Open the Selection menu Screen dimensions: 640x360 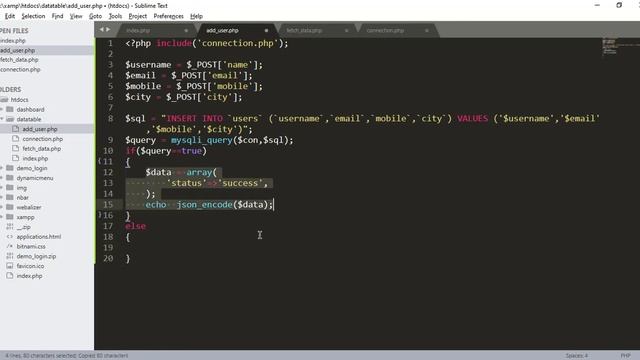pos(33,16)
